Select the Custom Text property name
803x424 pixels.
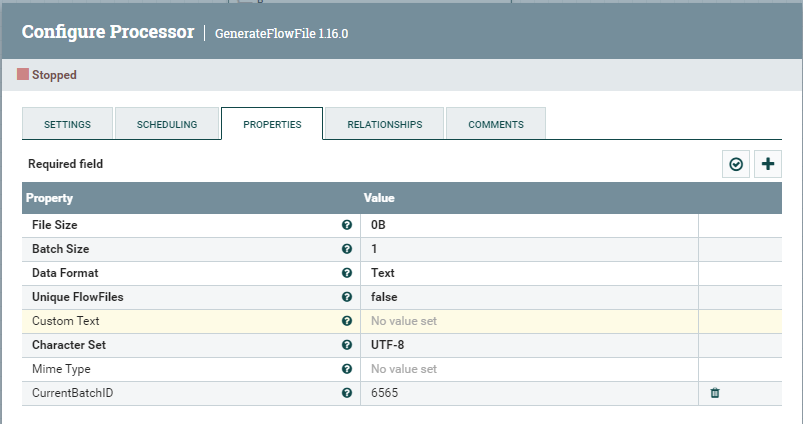coord(66,321)
